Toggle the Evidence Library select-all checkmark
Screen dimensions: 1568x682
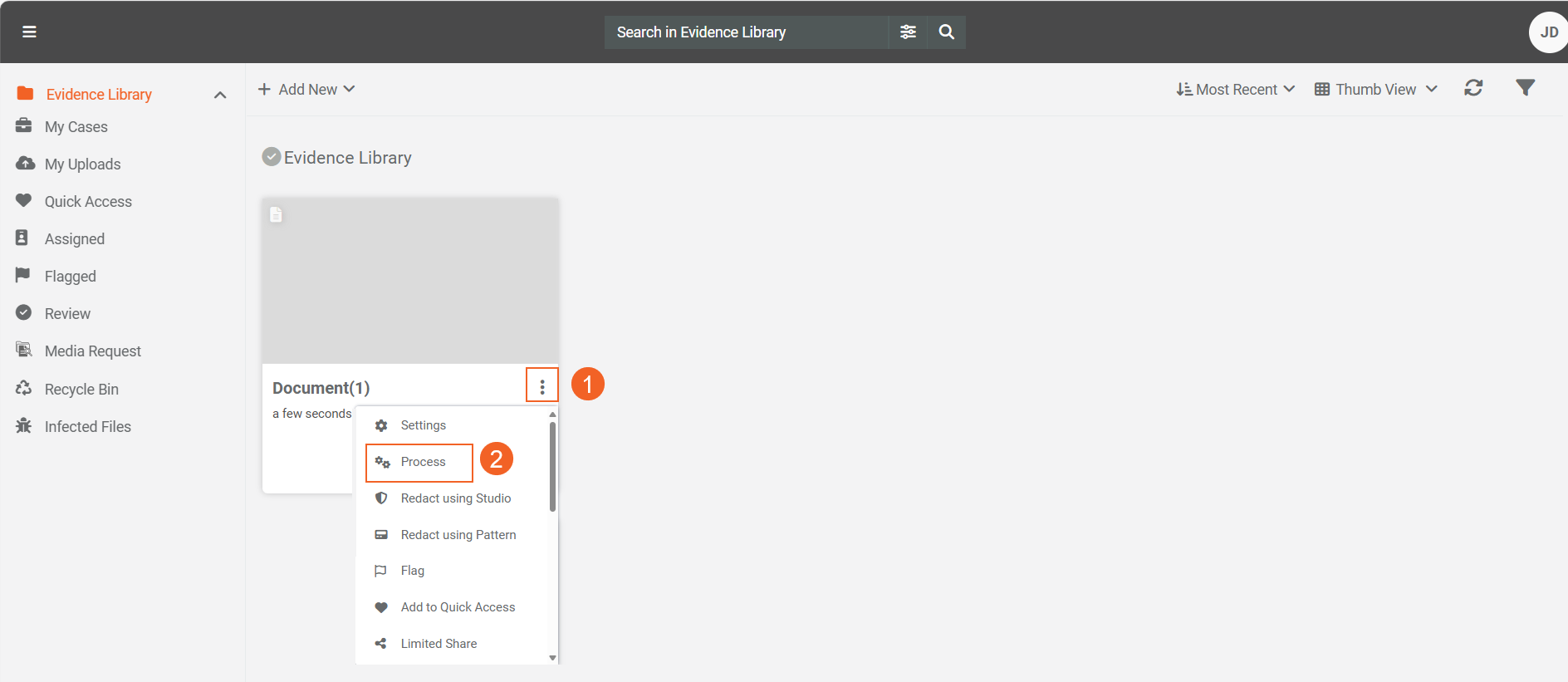coord(272,157)
